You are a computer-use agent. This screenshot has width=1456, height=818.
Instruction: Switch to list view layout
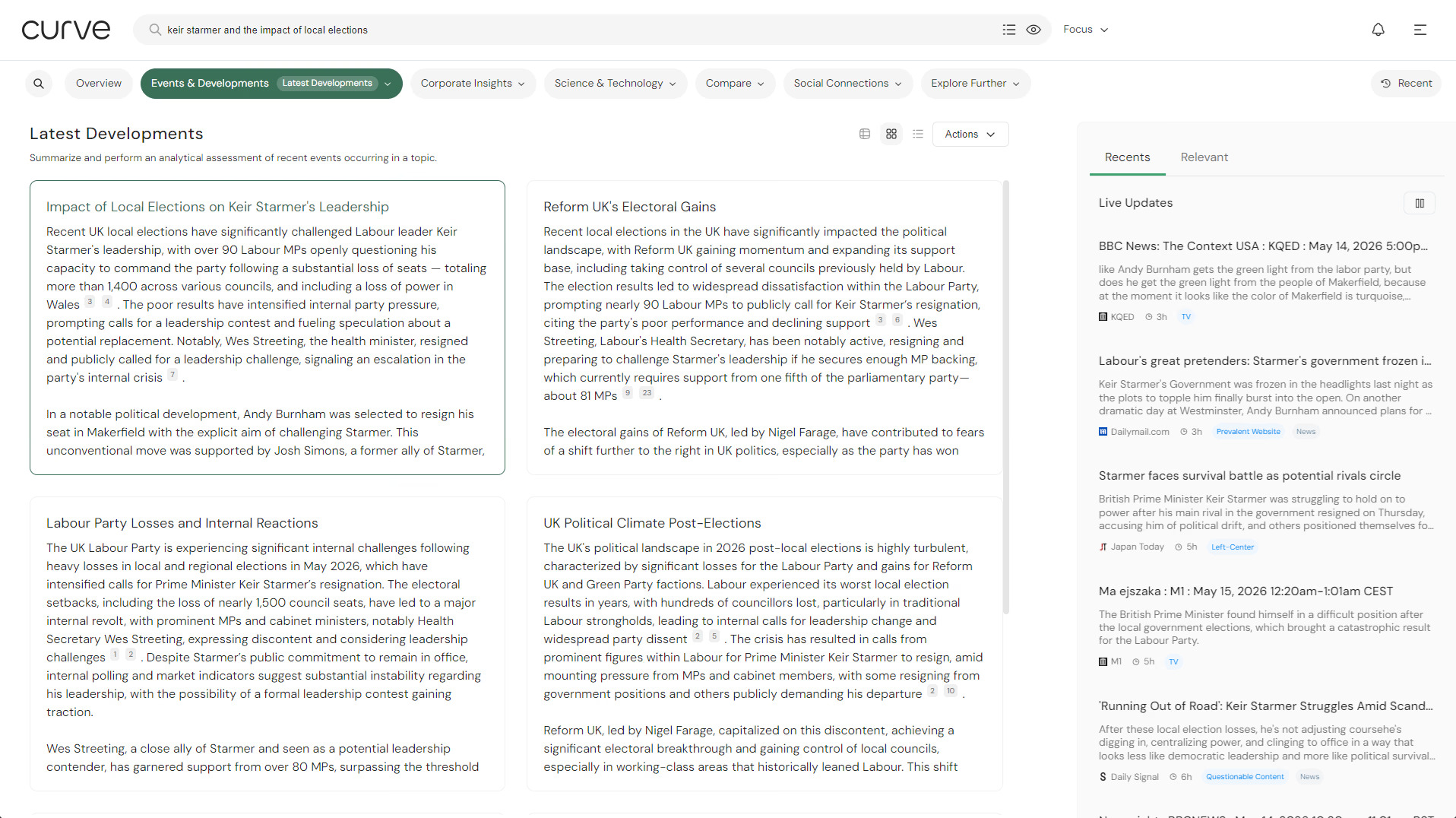point(918,134)
